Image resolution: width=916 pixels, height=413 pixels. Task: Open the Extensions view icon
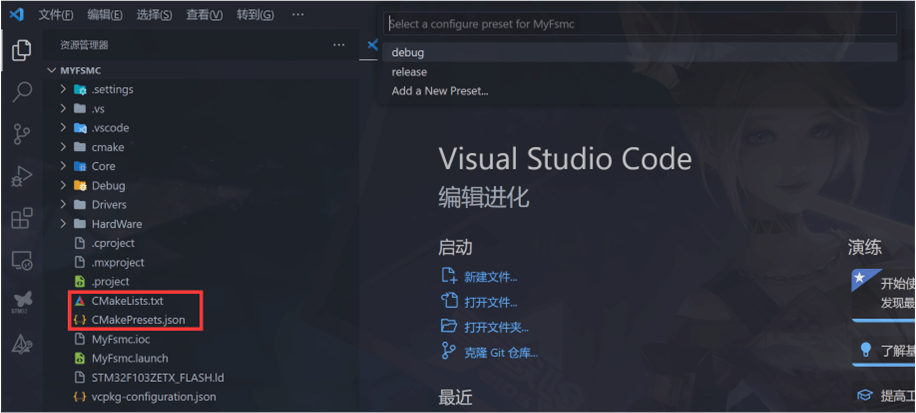coord(21,219)
